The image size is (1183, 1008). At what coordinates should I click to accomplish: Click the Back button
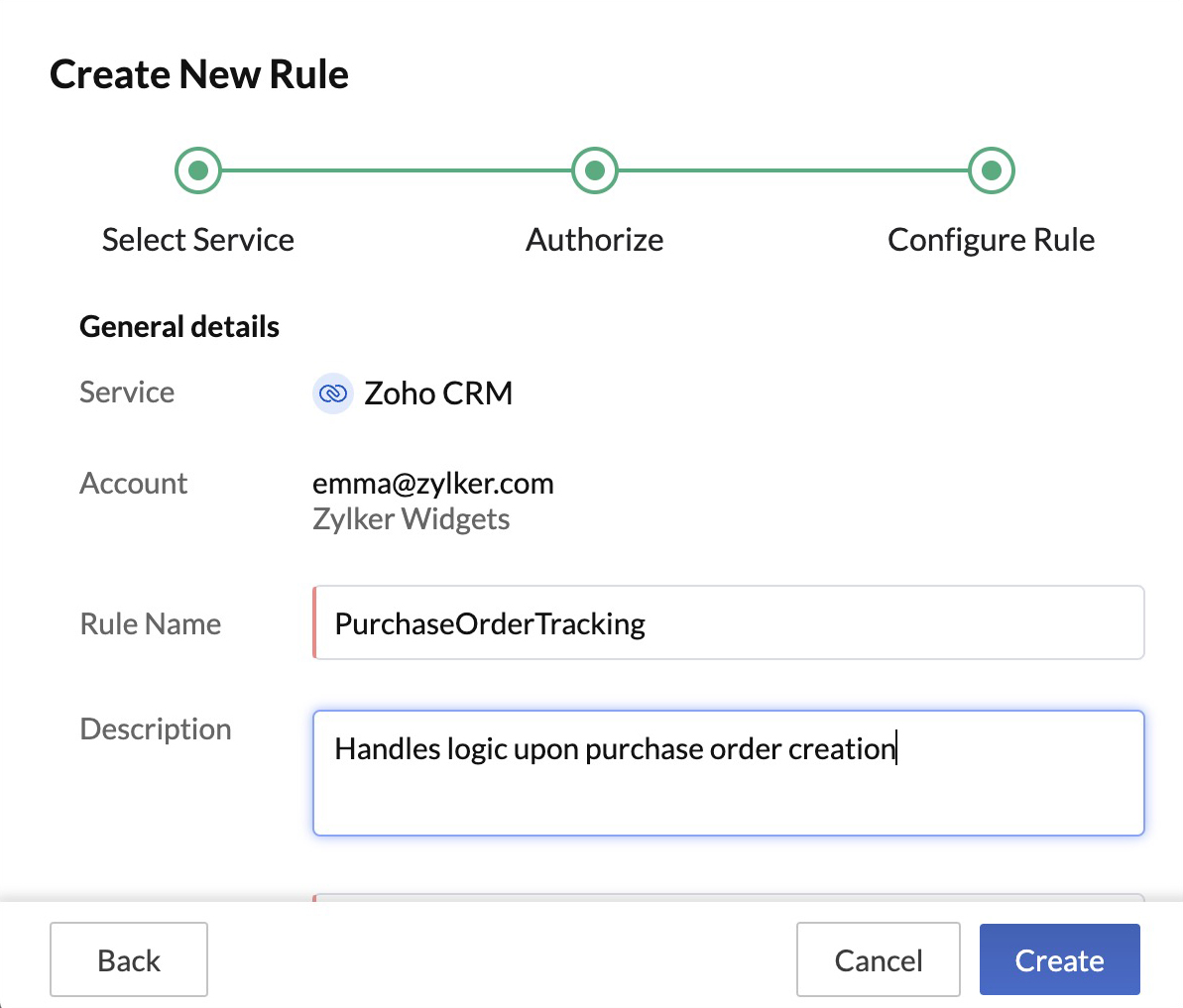point(128,959)
